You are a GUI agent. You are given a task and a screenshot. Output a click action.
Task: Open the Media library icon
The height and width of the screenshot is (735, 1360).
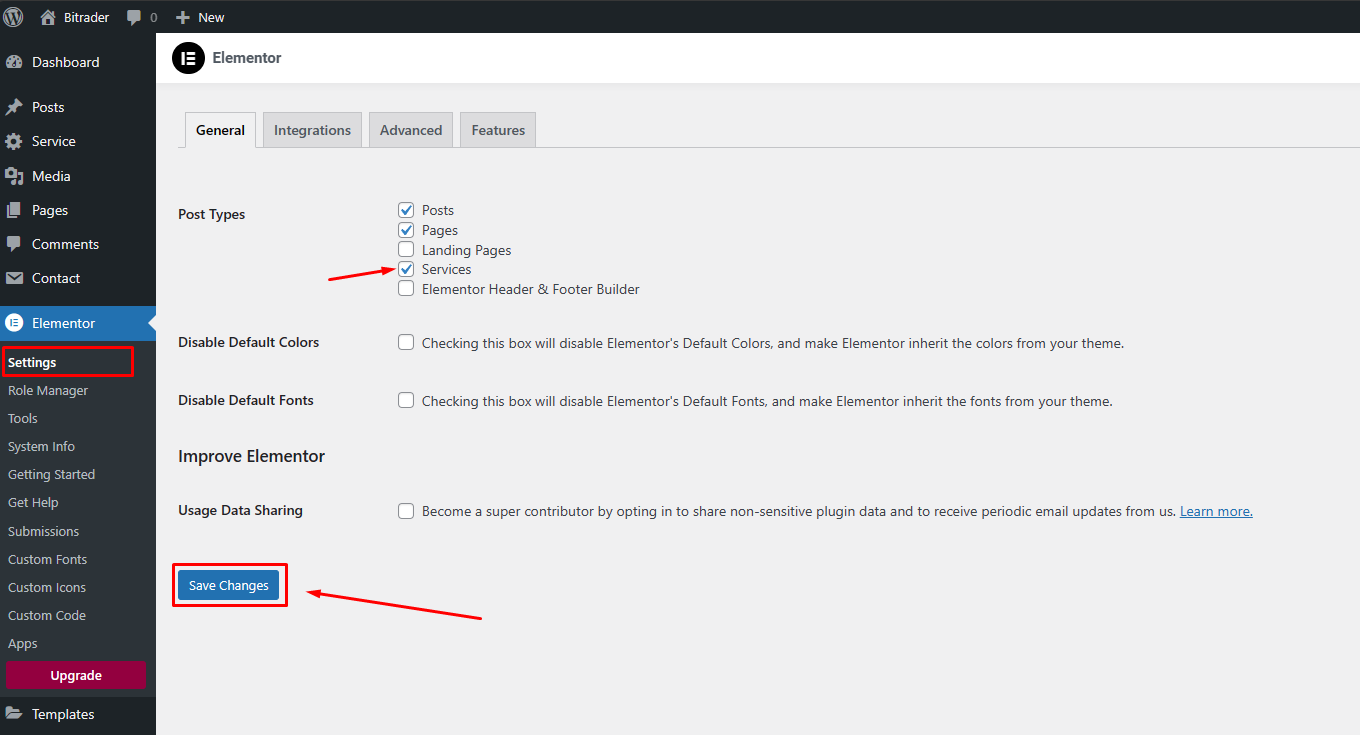coord(14,176)
